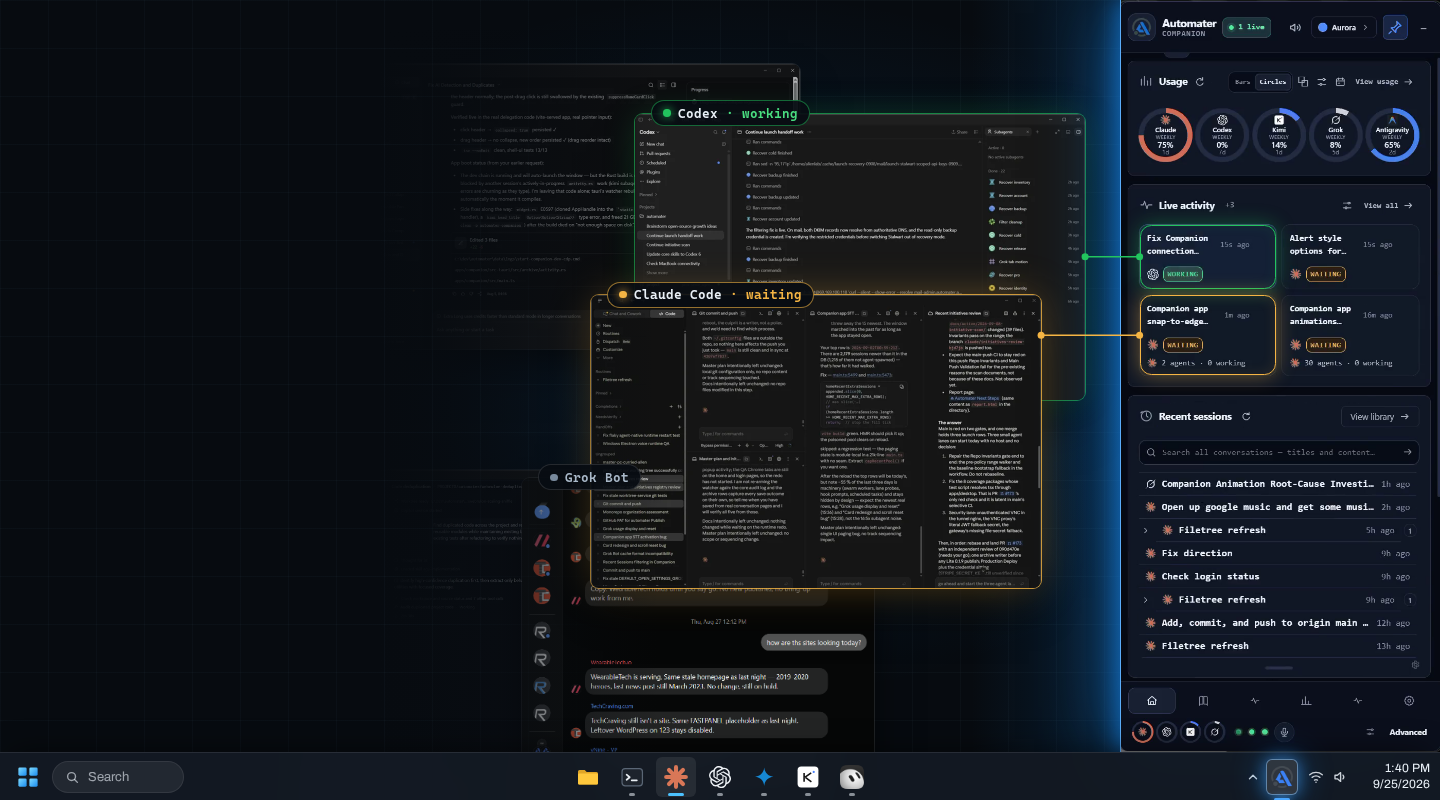Toggle the pin button in the Companion header
This screenshot has width=1440, height=800.
point(1395,27)
